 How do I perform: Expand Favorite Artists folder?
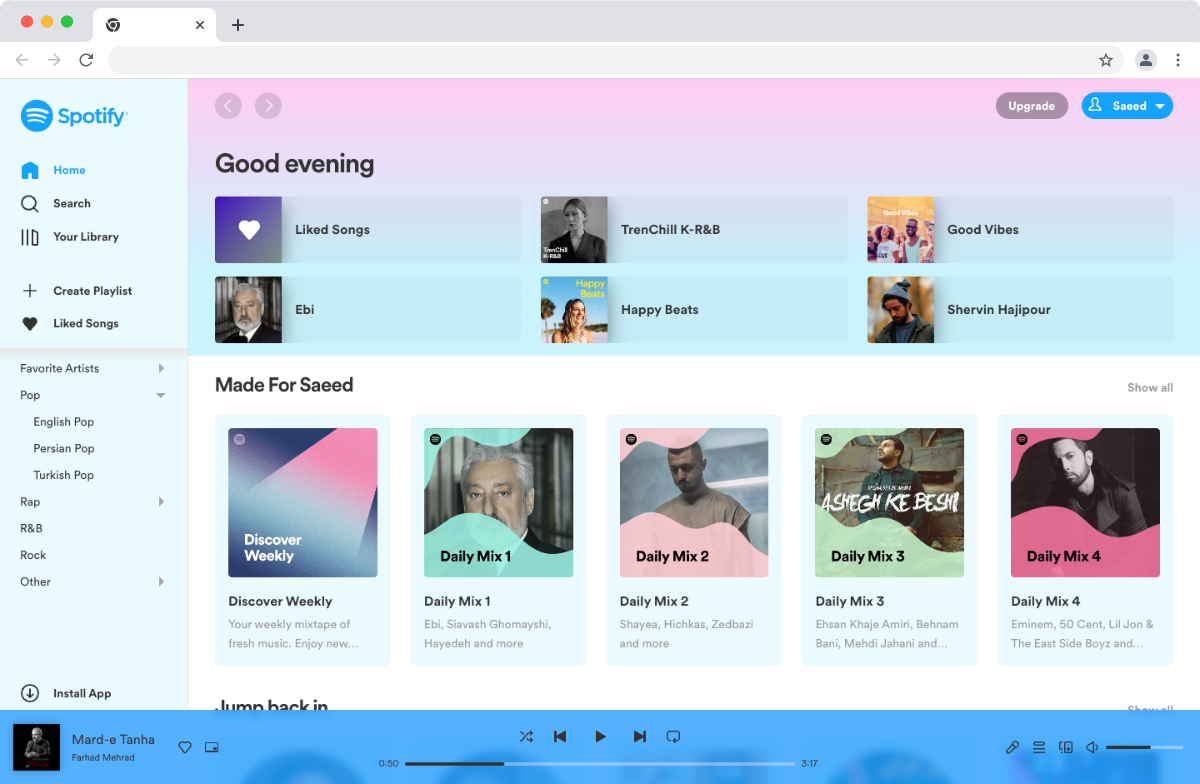pos(161,368)
